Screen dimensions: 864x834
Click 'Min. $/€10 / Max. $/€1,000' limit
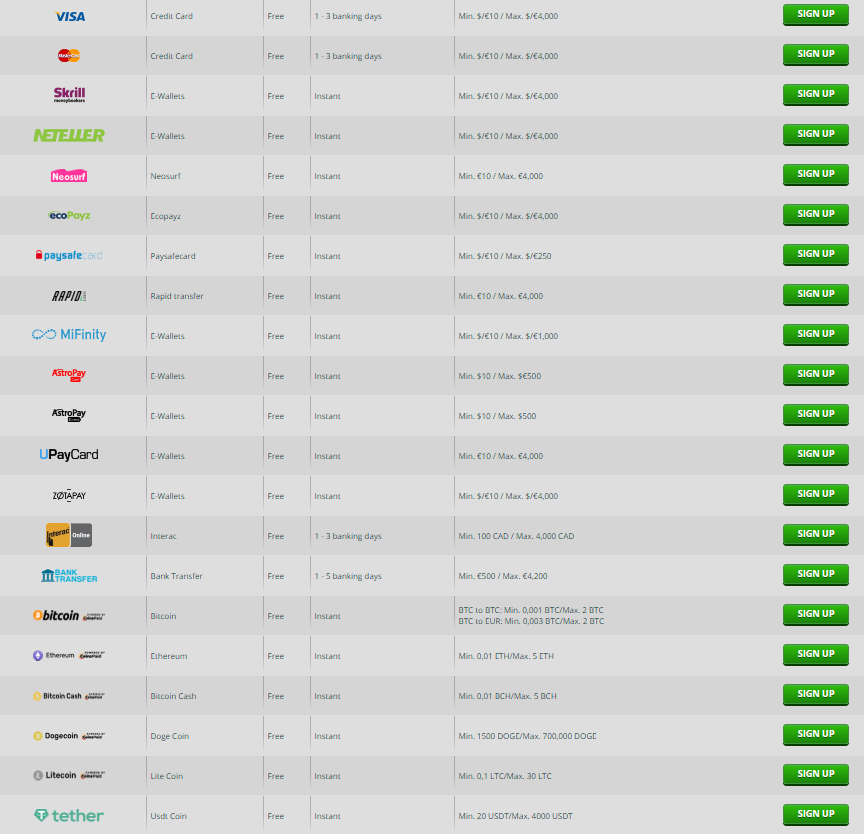pyautogui.click(x=508, y=336)
